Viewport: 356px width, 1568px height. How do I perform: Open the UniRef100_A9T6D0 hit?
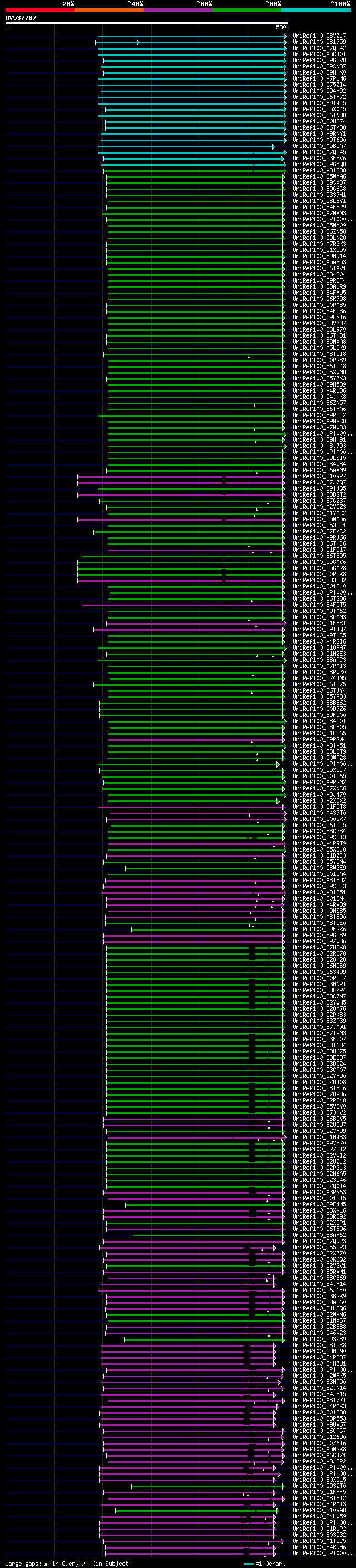319,140
